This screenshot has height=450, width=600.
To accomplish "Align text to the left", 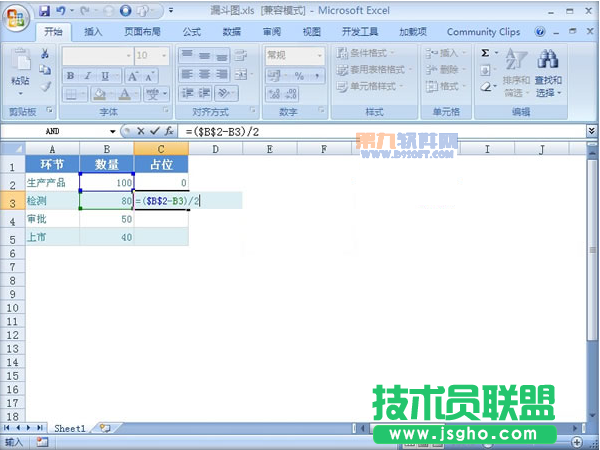I will click(187, 74).
